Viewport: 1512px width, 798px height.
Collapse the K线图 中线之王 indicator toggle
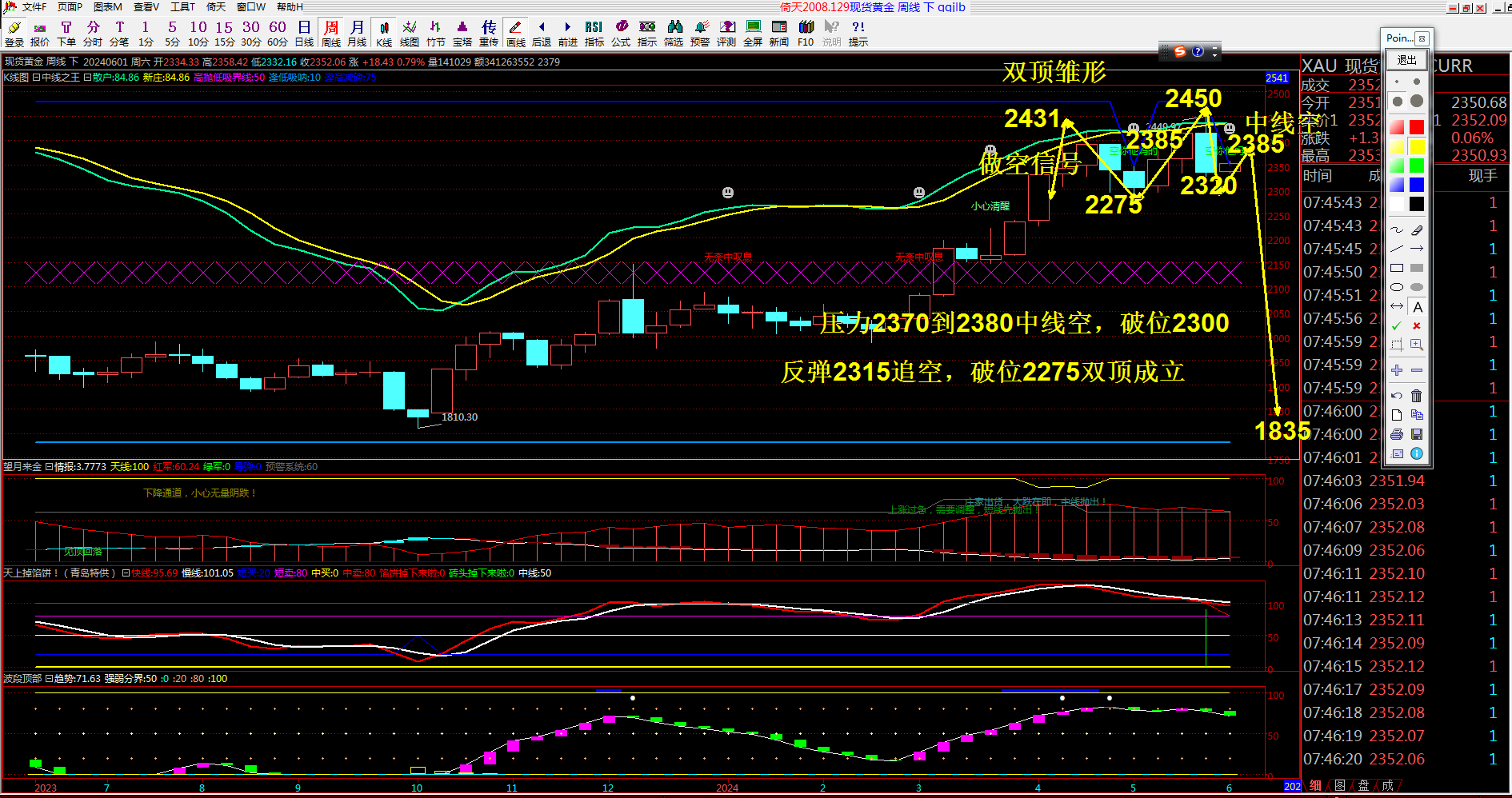coord(35,78)
